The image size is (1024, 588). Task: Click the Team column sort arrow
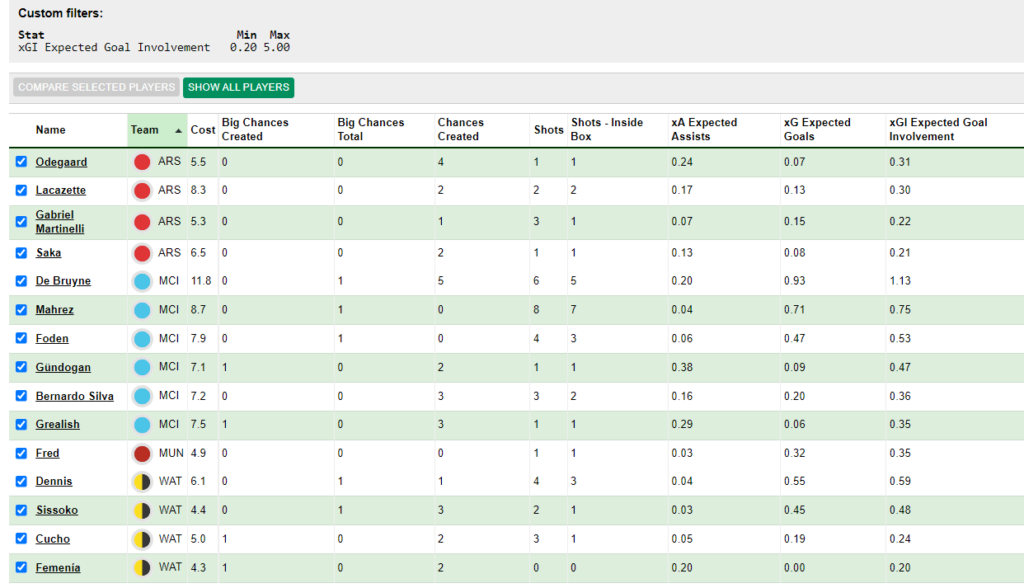point(178,130)
